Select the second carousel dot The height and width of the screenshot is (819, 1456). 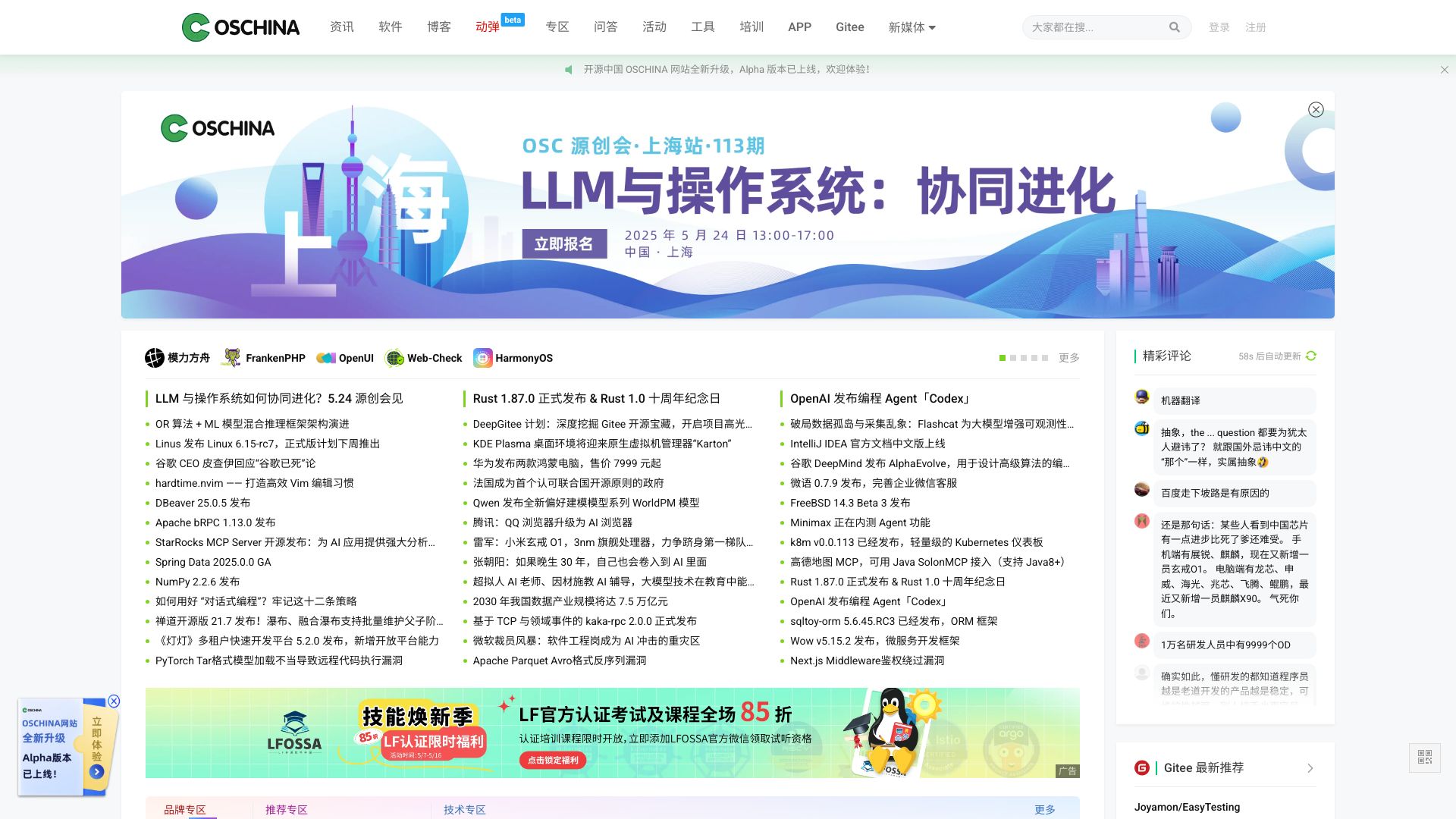point(1013,358)
